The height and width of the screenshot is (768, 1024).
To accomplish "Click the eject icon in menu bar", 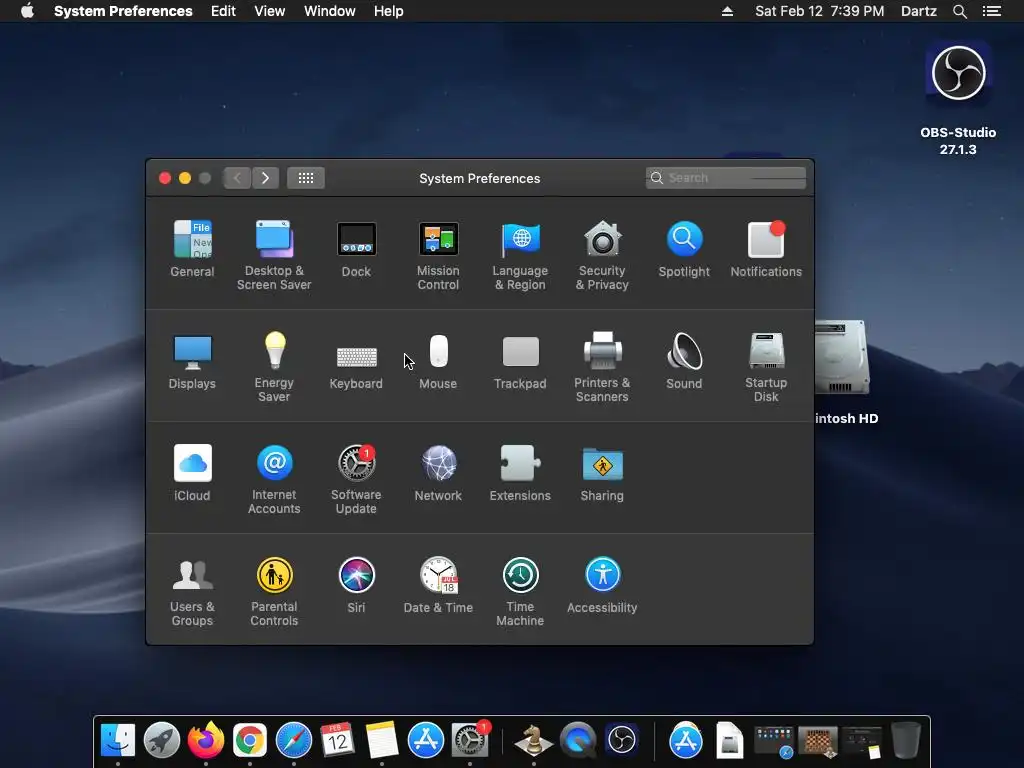I will [727, 11].
